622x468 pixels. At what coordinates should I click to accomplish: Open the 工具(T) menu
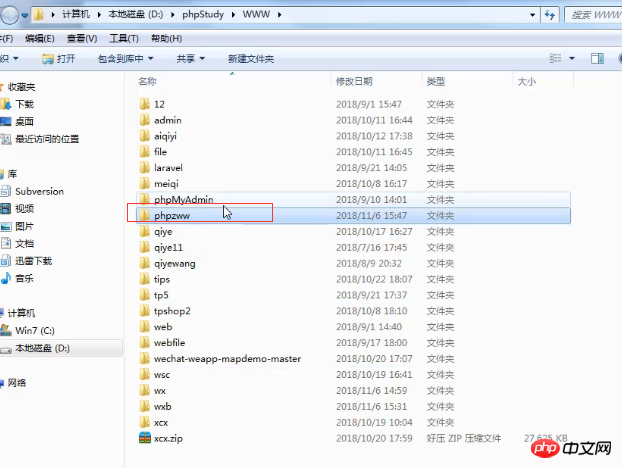point(124,38)
